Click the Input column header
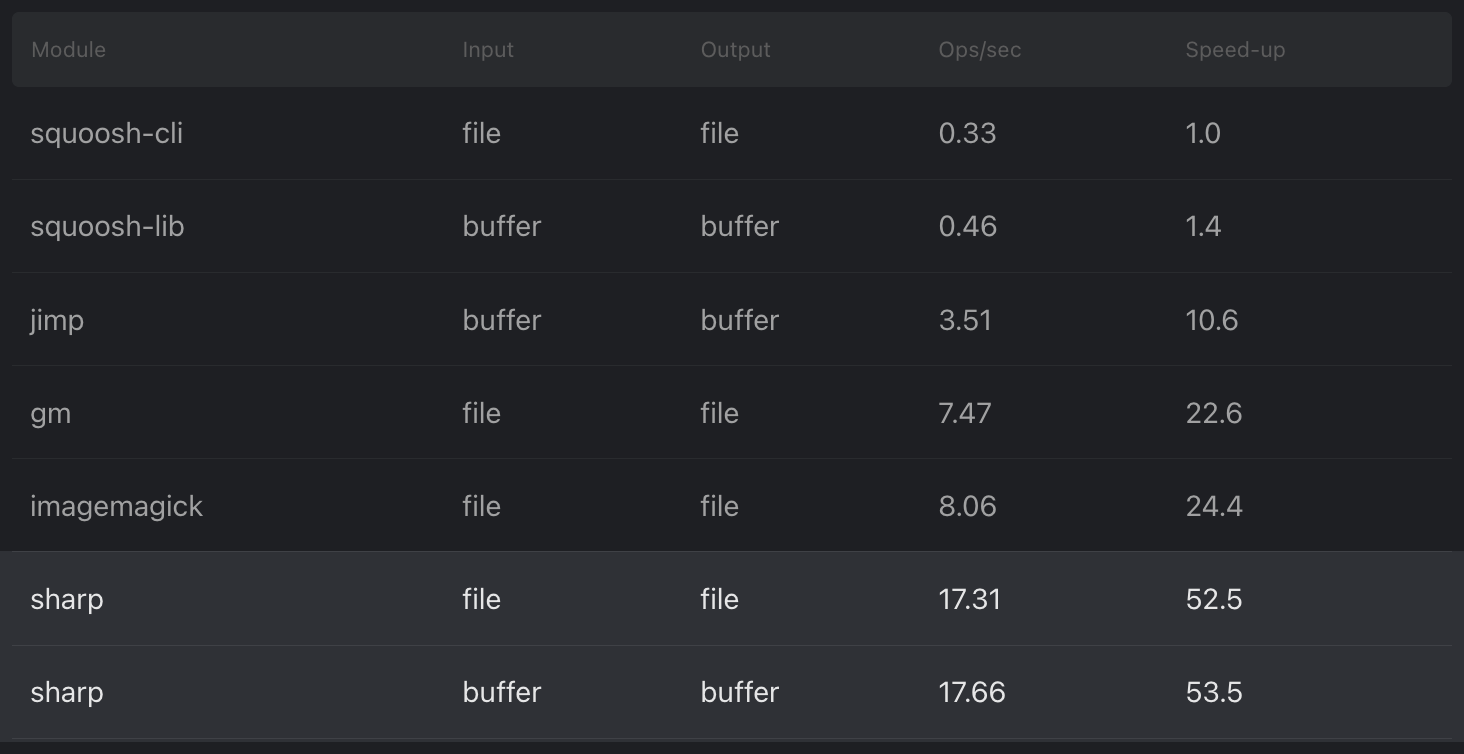Viewport: 1464px width, 754px height. point(488,50)
